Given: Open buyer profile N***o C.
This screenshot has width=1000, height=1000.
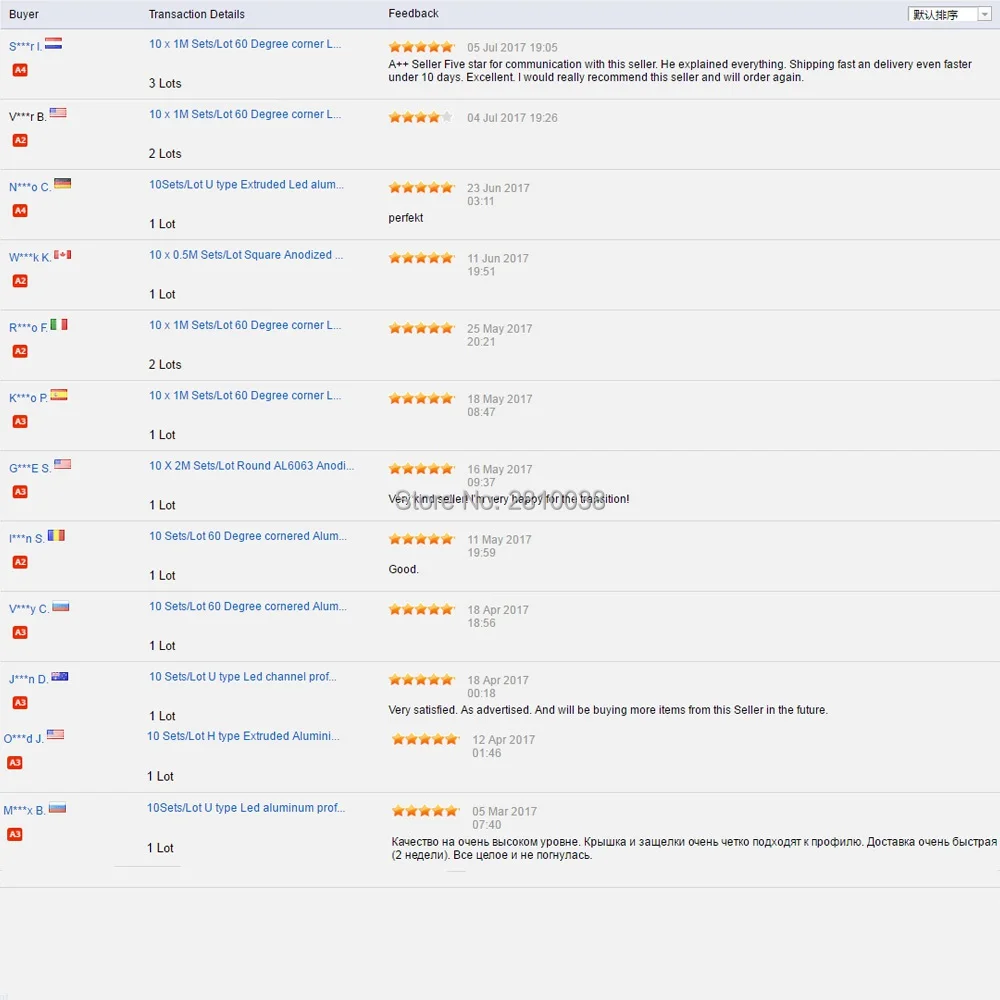Looking at the screenshot, I should [x=30, y=187].
